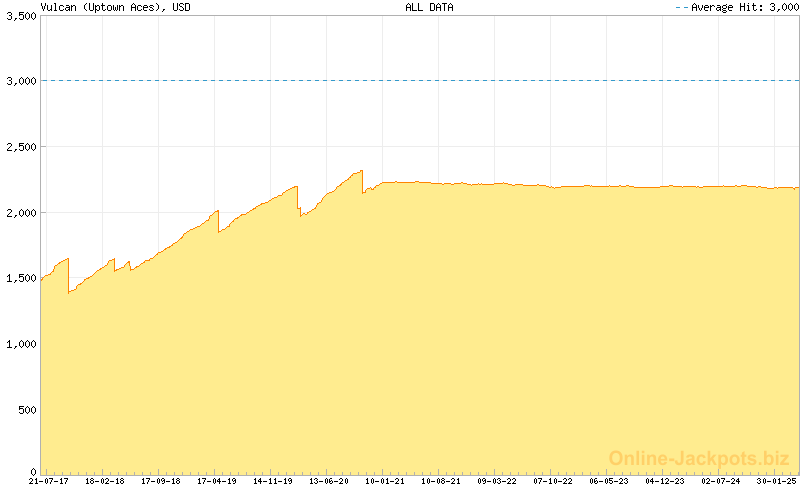Select the 10-01-21 x-axis date

[x=384, y=482]
